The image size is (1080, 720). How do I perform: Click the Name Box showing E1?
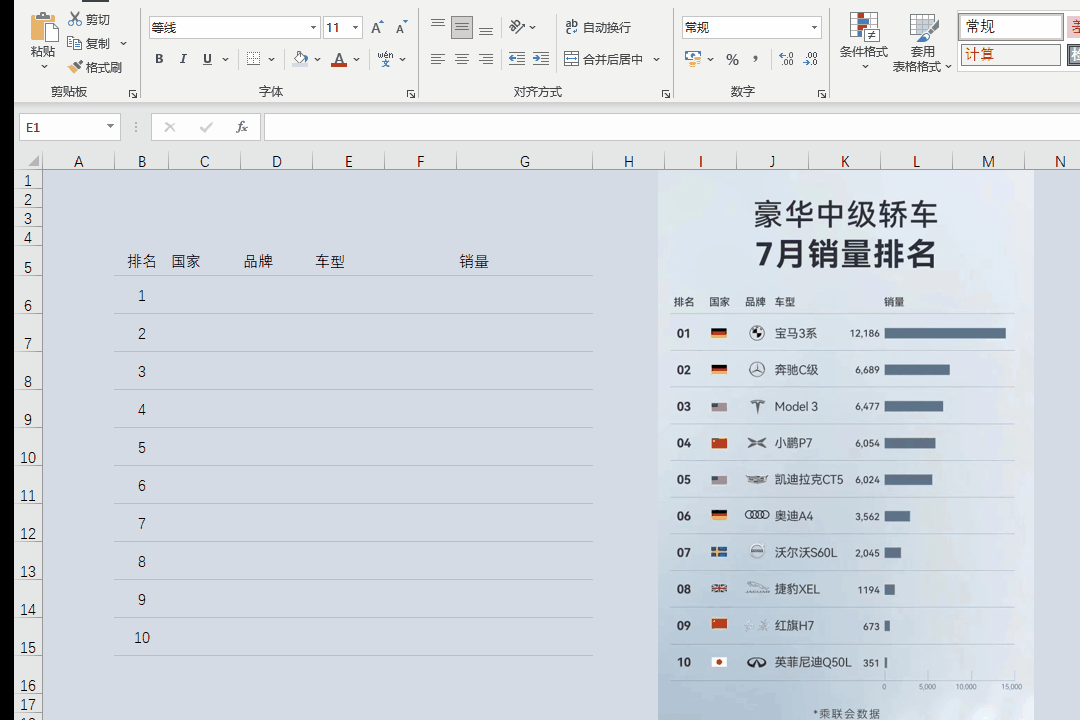69,127
